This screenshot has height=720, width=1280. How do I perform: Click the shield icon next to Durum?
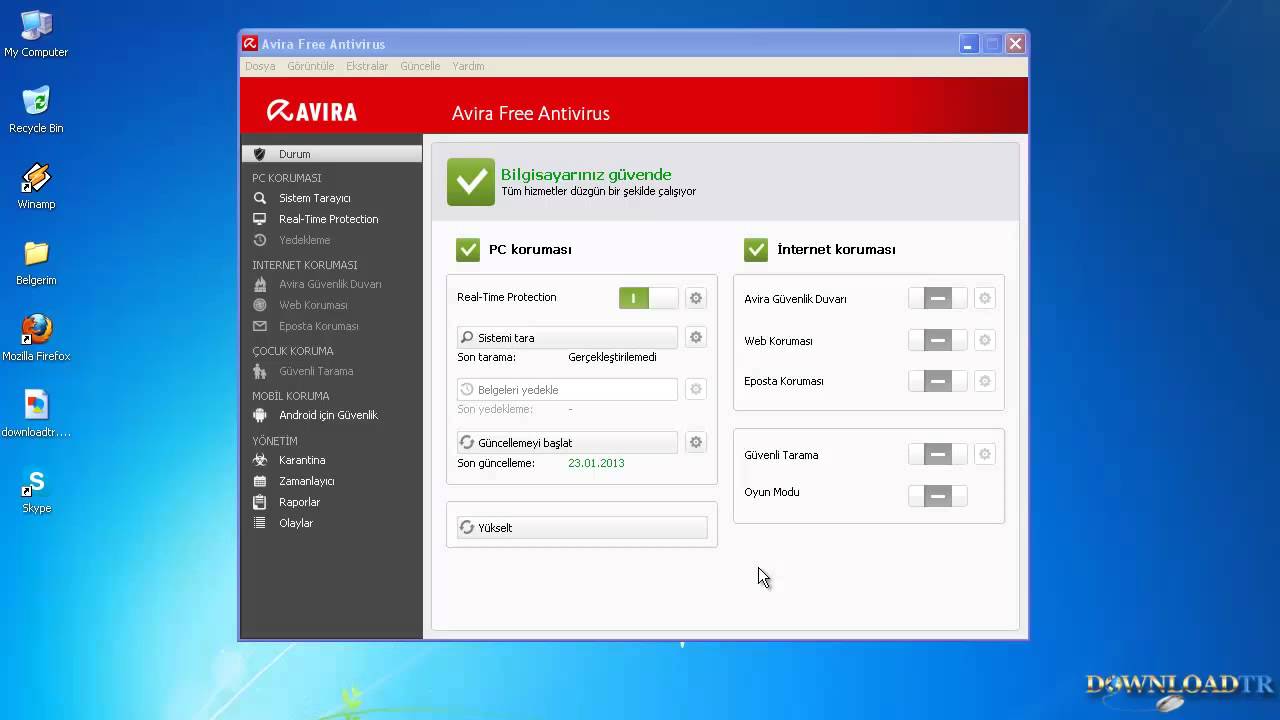point(260,154)
